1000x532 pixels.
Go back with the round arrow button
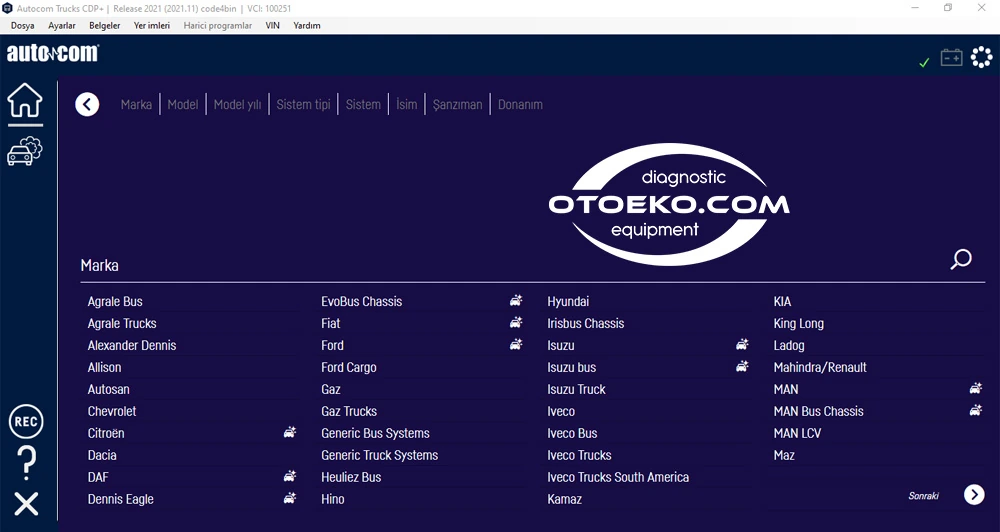pyautogui.click(x=87, y=105)
